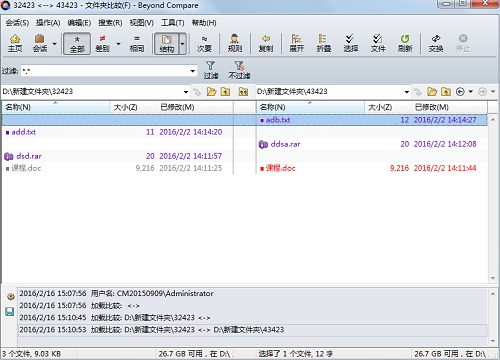Image resolution: width=500 pixels, height=360 pixels.
Task: Toggle the 差别 differences filter
Action: 102,43
